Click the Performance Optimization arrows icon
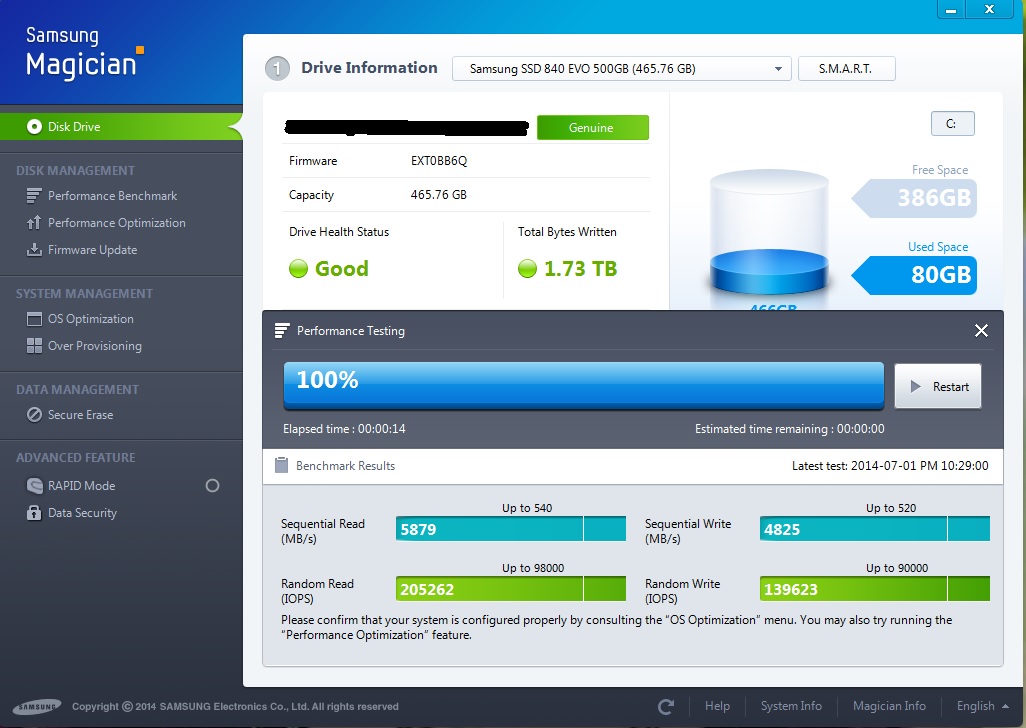 tap(34, 222)
